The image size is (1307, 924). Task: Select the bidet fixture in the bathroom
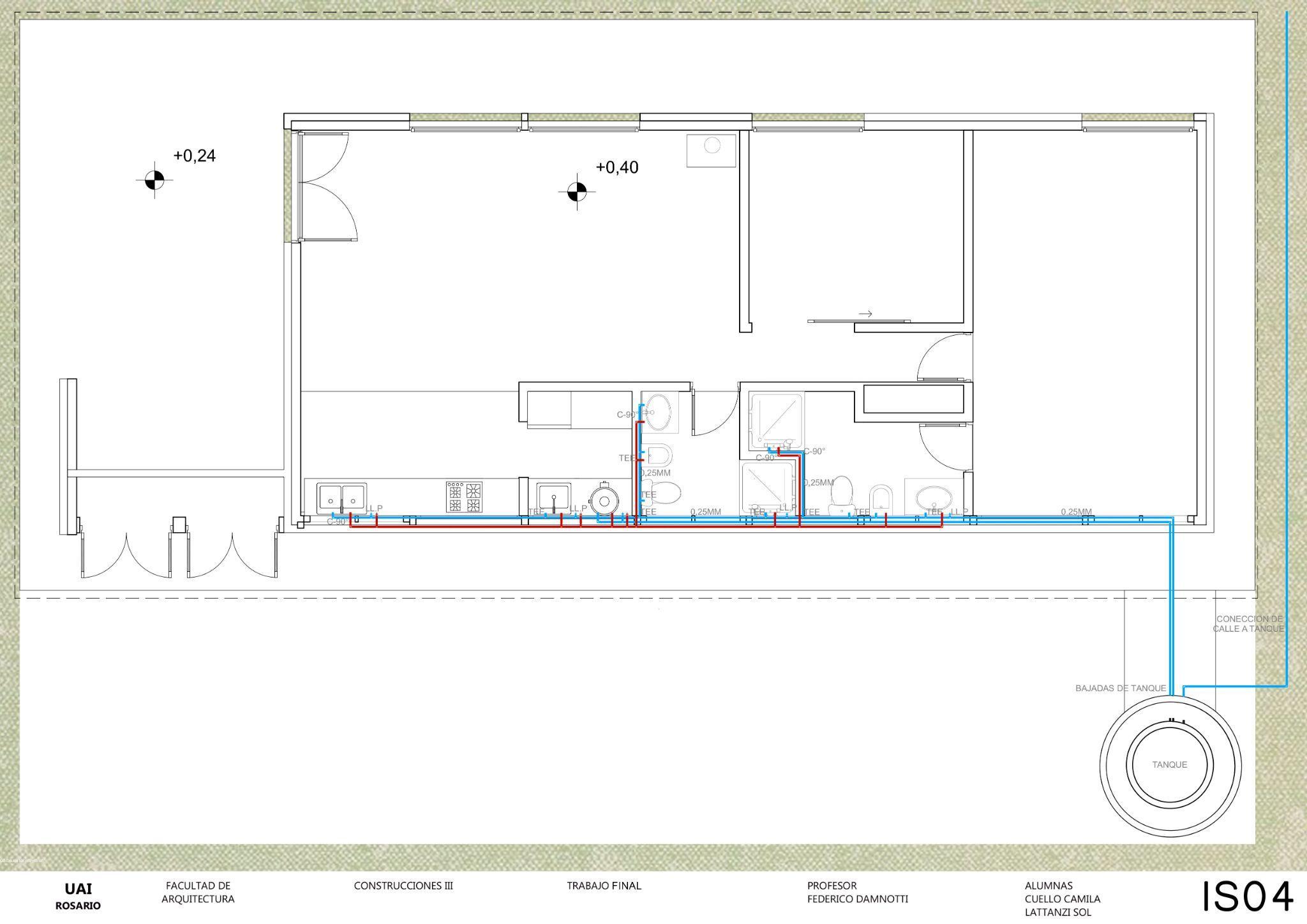(x=880, y=498)
